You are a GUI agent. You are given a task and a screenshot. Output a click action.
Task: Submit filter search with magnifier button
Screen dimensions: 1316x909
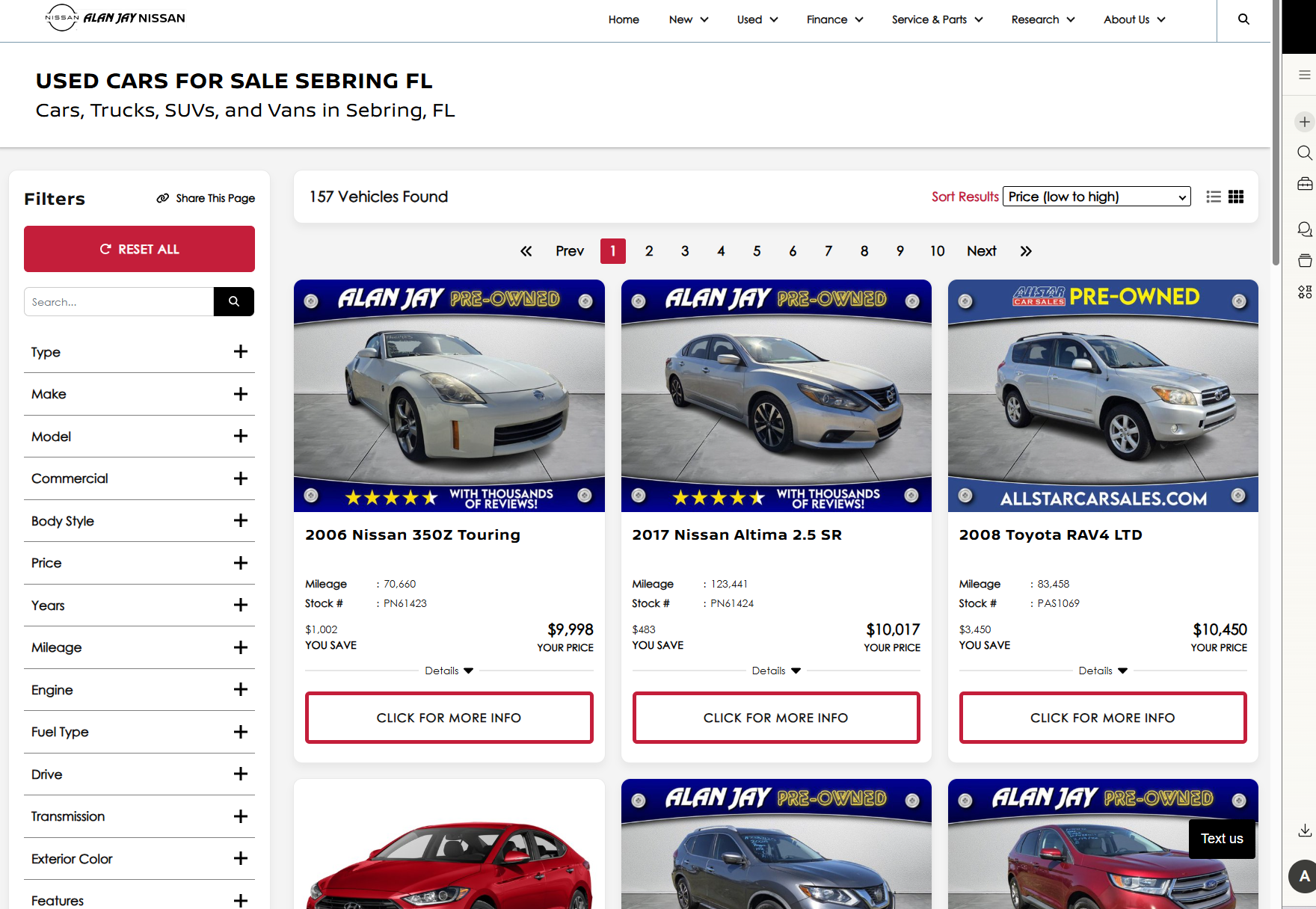click(x=234, y=301)
